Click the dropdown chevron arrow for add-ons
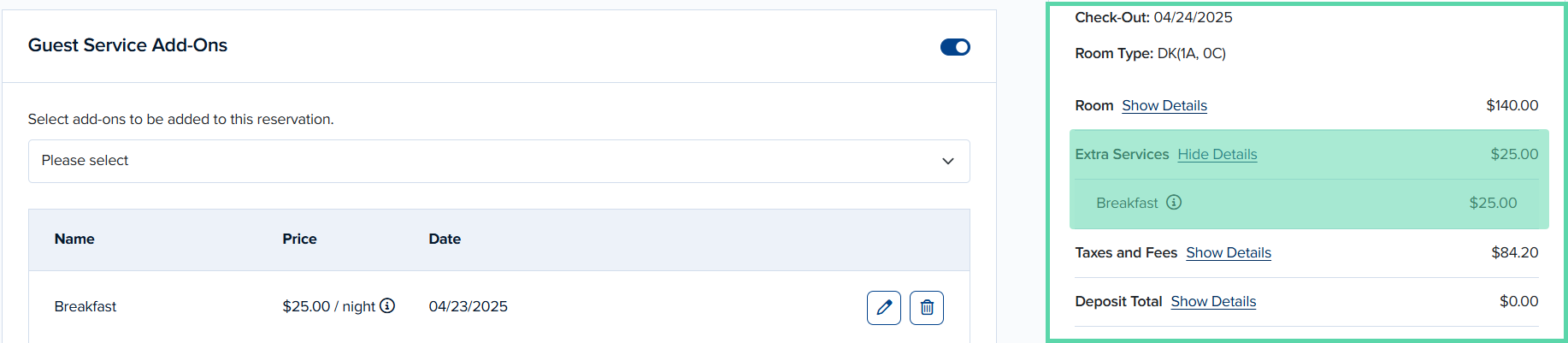 point(947,161)
